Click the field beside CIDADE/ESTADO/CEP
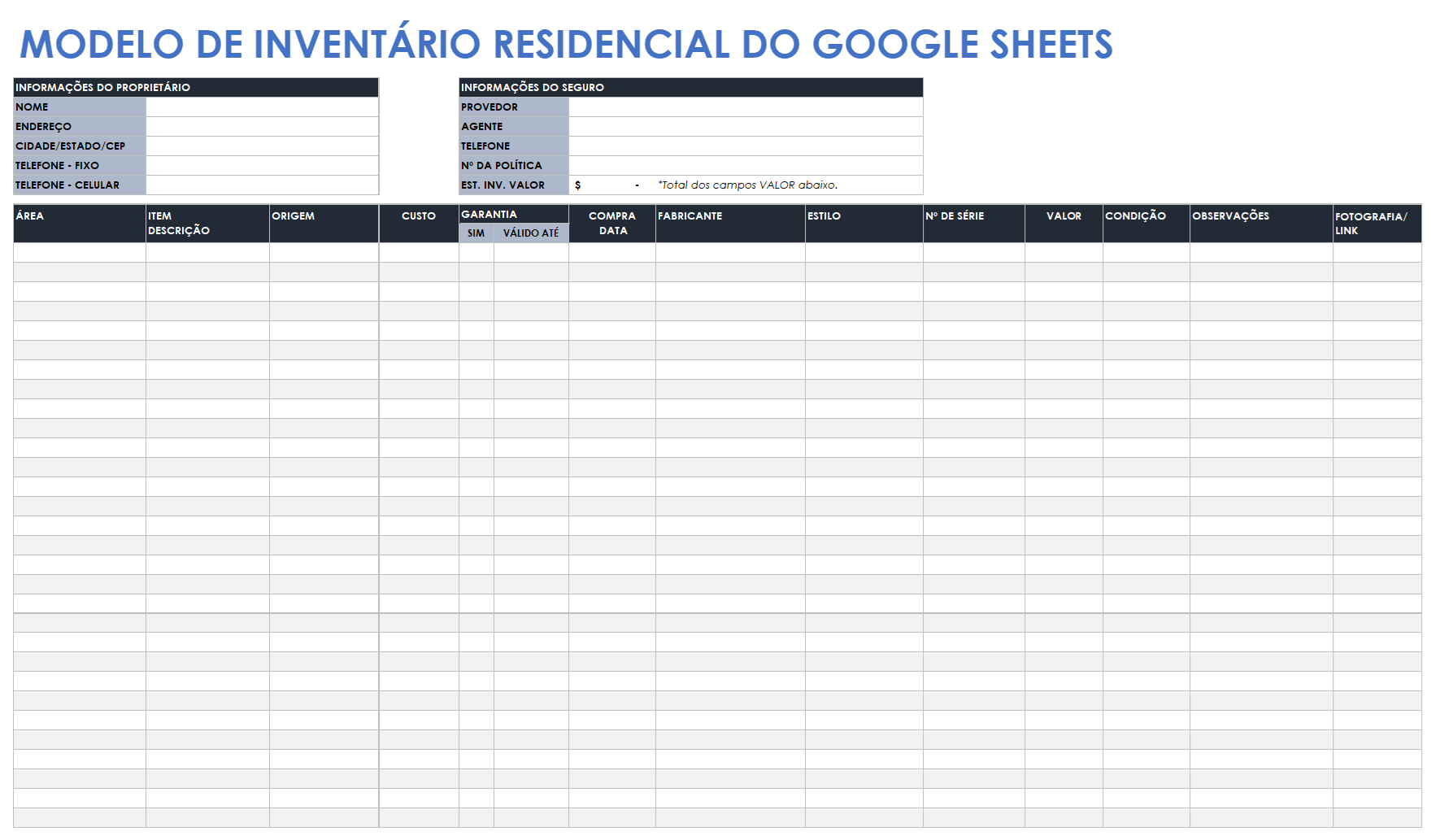Viewport: 1436px width, 840px height. click(x=263, y=146)
